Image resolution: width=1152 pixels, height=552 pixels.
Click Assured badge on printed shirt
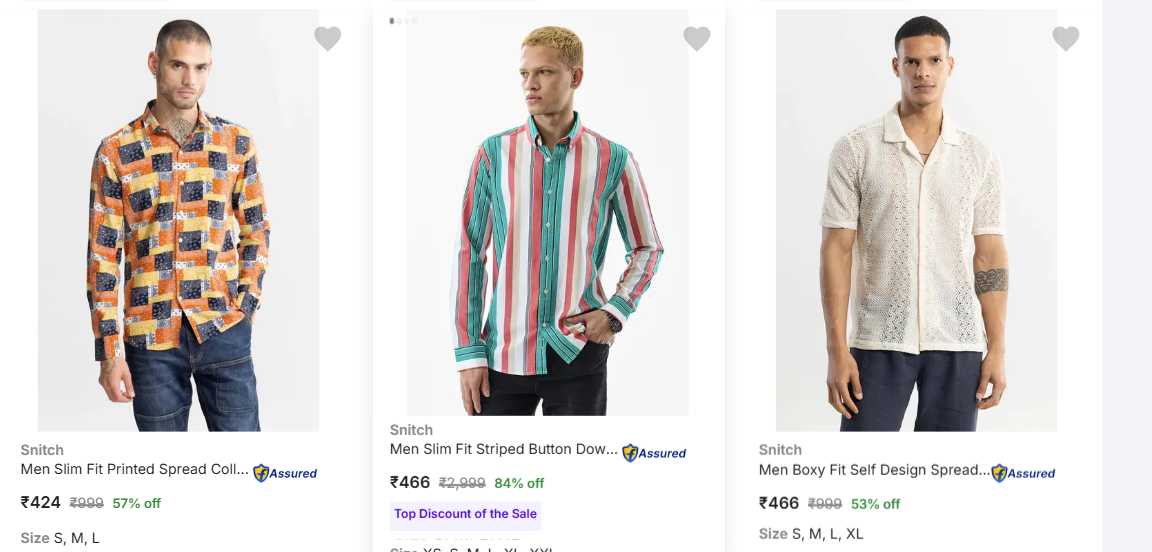[285, 473]
